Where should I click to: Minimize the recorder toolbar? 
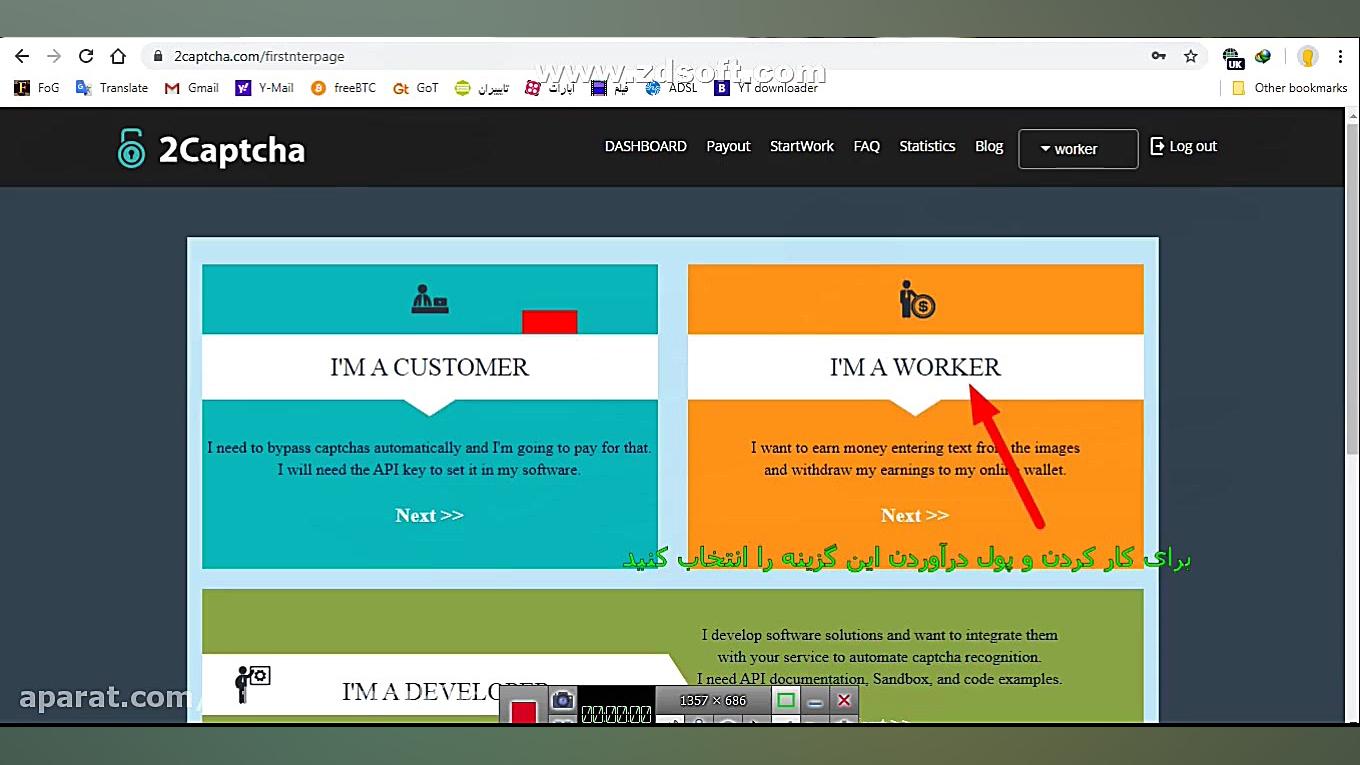tap(815, 701)
